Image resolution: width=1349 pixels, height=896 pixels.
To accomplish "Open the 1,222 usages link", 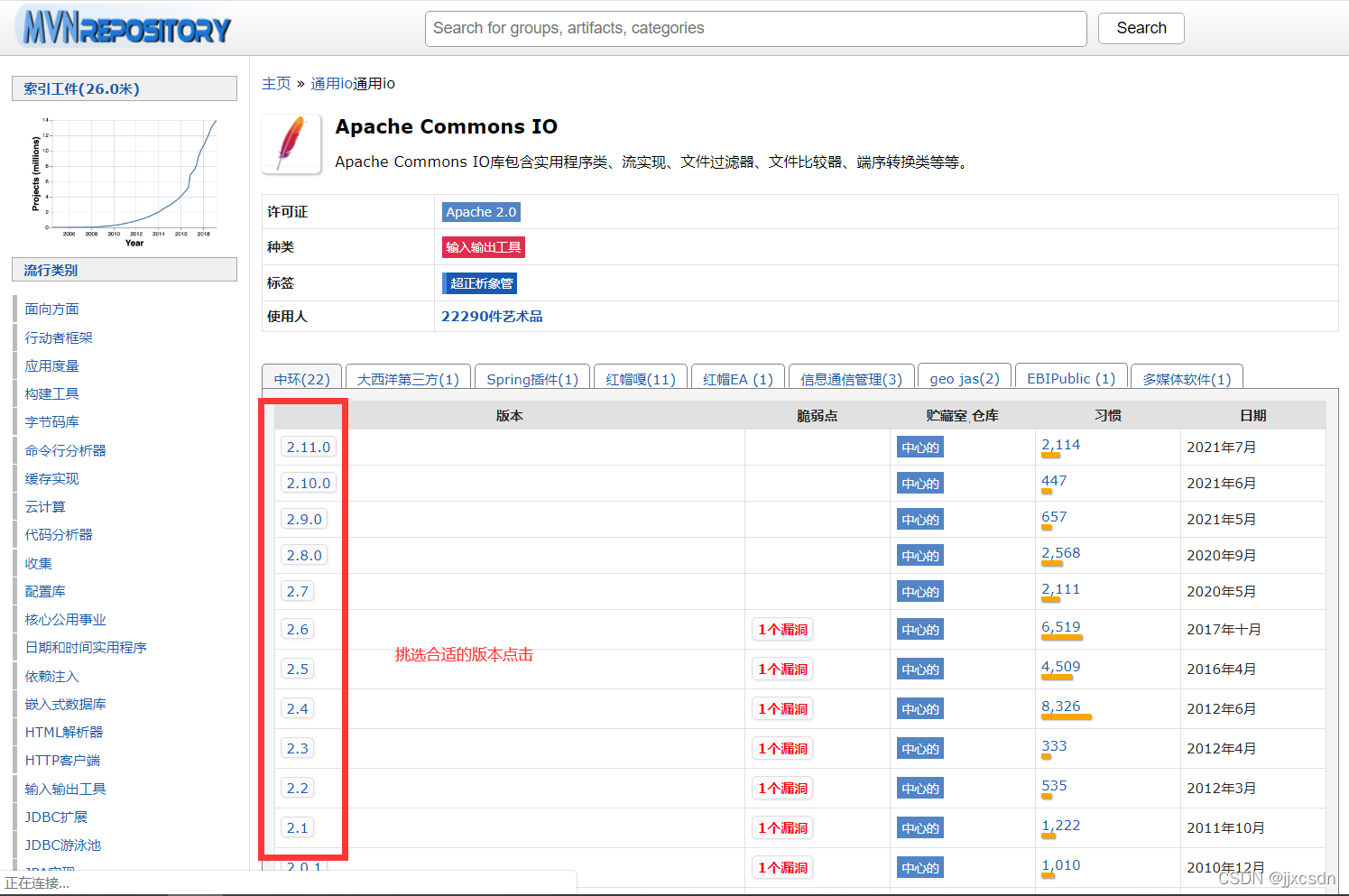I will pos(1060,826).
